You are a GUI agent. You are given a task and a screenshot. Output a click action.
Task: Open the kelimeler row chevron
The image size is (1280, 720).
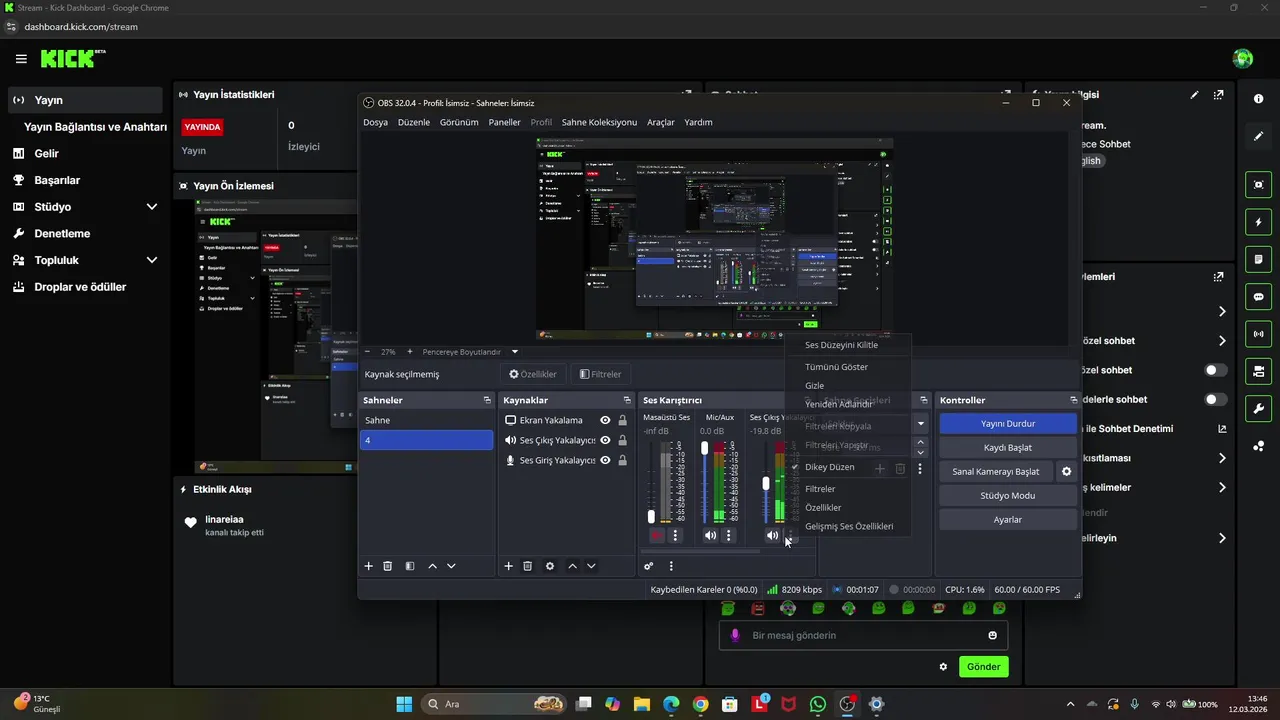pos(1222,488)
